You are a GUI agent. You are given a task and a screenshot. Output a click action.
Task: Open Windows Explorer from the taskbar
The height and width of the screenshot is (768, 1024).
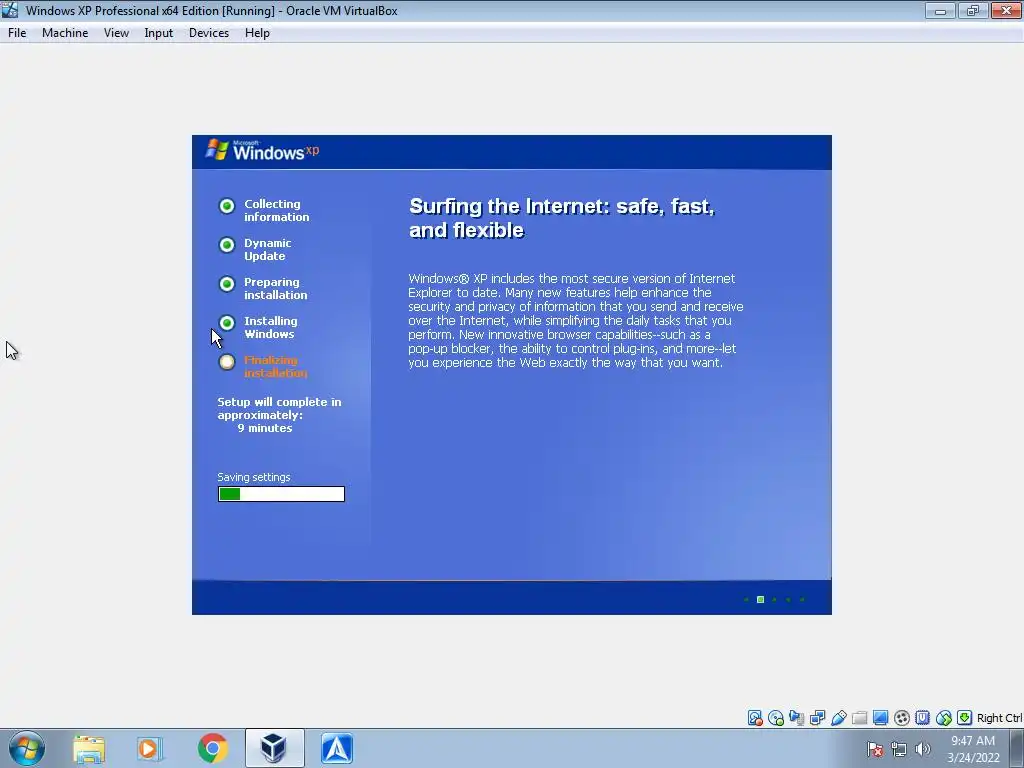click(x=89, y=749)
